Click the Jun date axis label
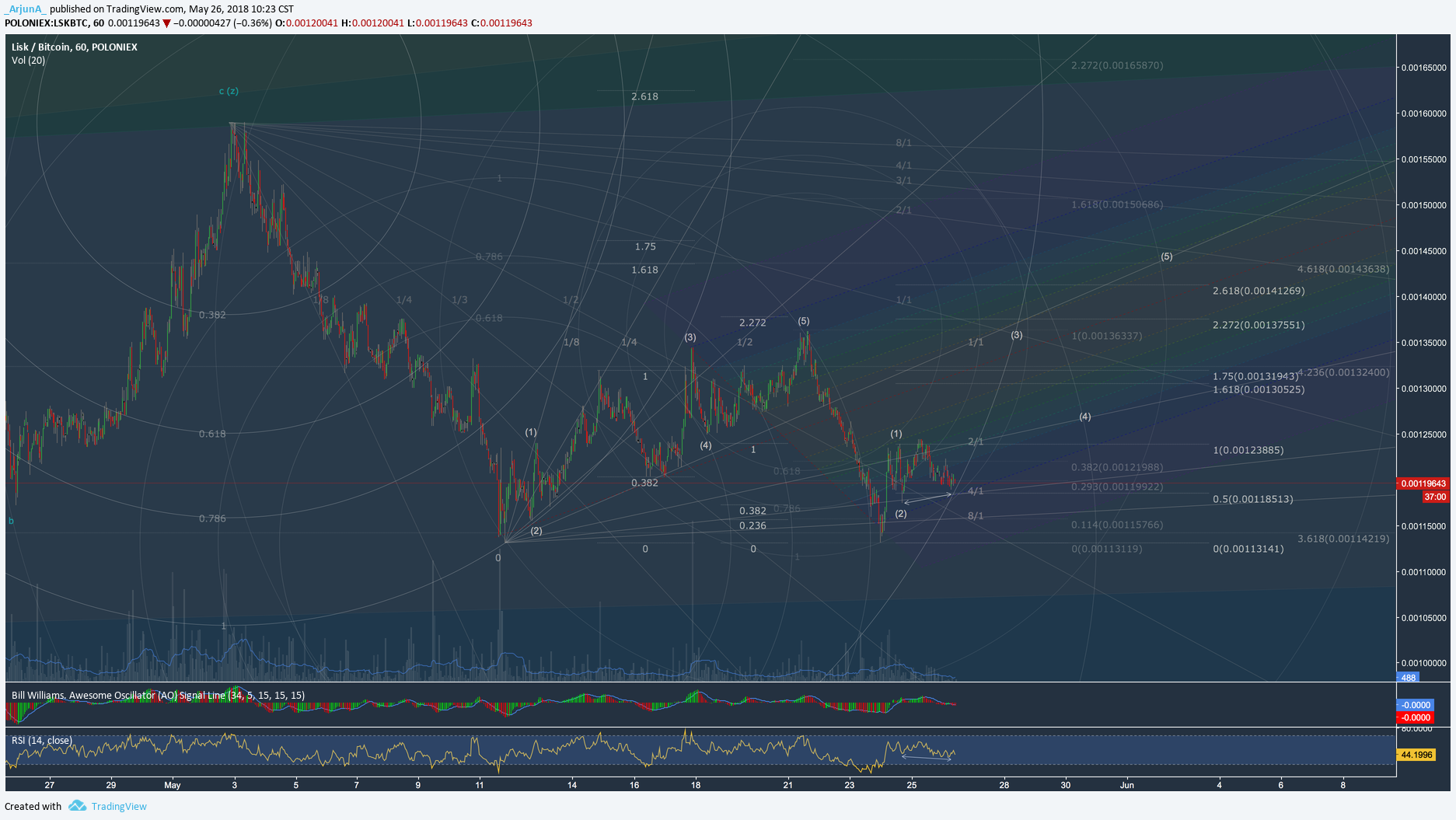Screen dimensions: 1456x820 pos(1127,785)
